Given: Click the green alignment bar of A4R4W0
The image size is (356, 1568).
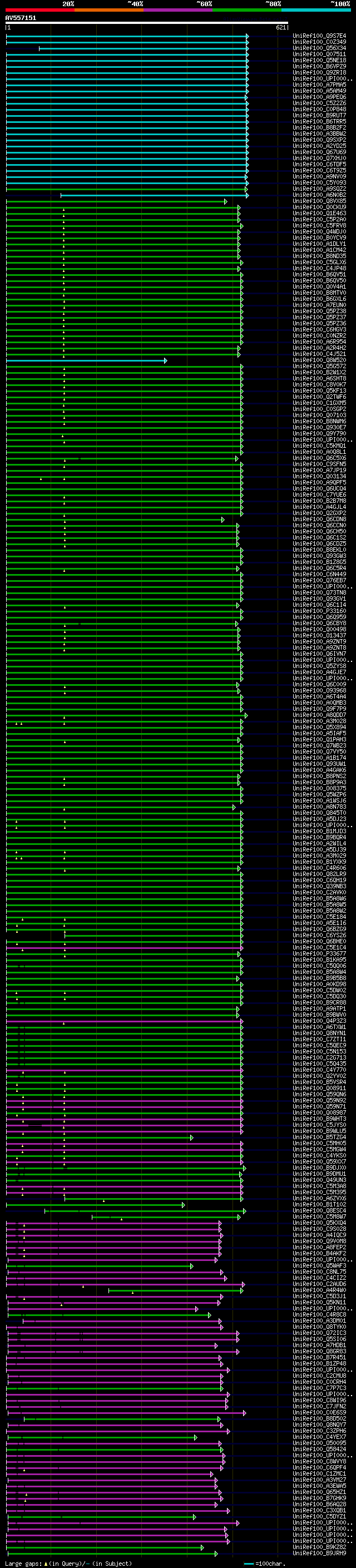Looking at the screenshot, I should (x=176, y=1290).
